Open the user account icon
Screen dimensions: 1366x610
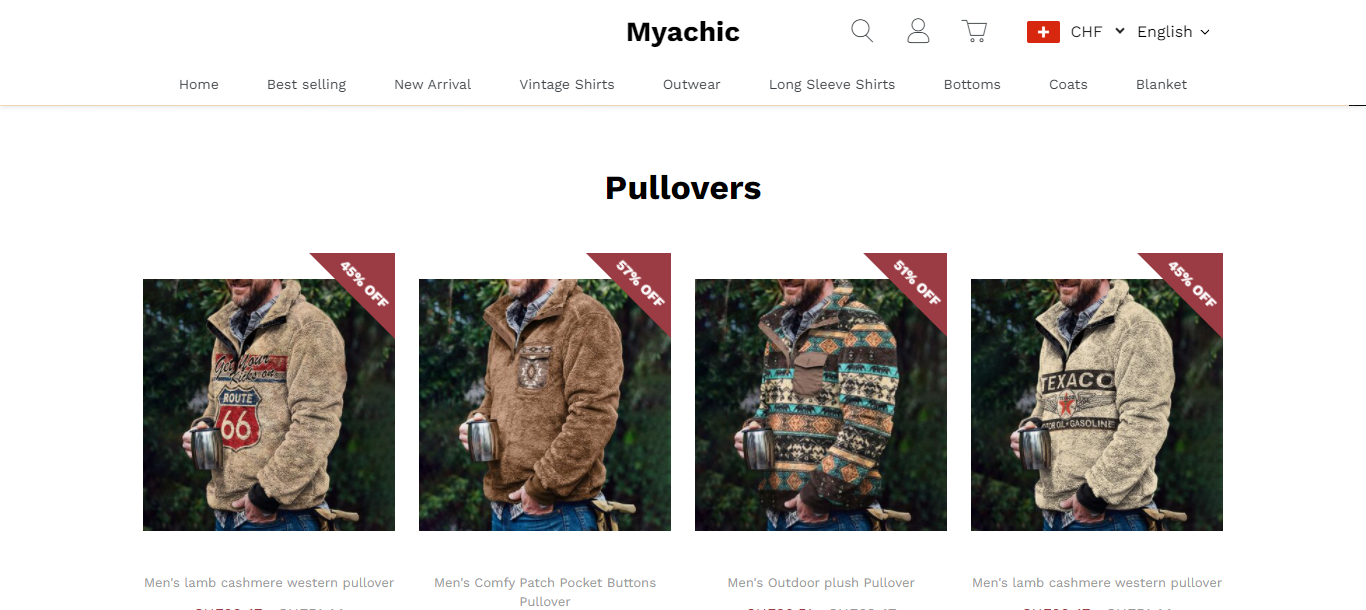[918, 31]
